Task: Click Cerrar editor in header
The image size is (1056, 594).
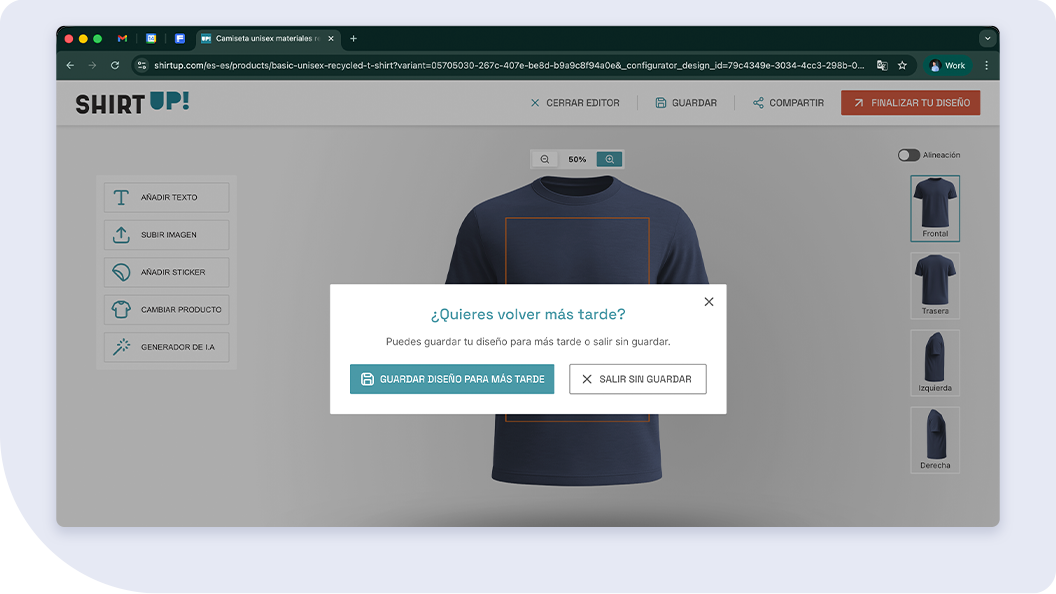Action: click(575, 103)
